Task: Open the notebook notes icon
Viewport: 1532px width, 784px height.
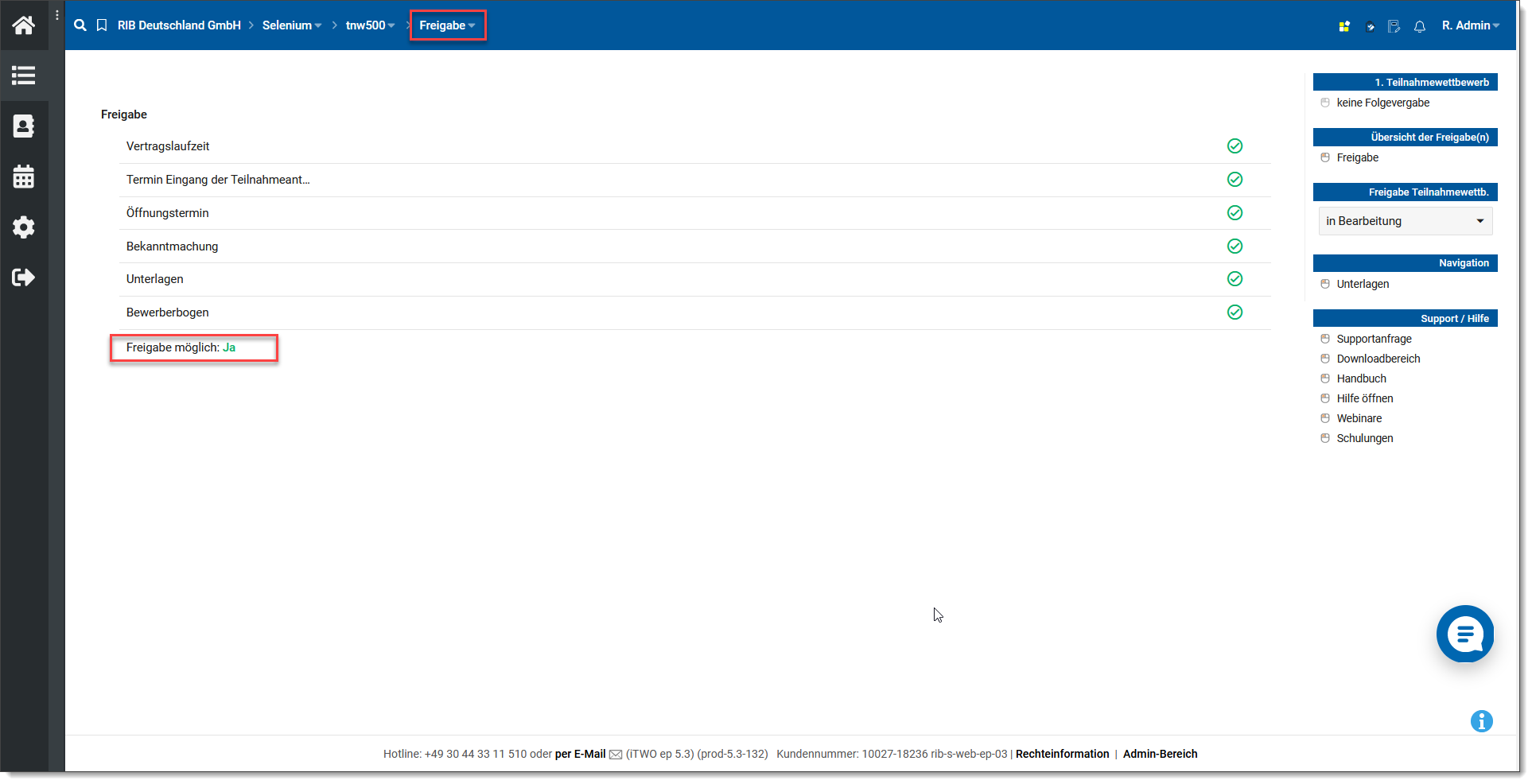Action: (1394, 26)
